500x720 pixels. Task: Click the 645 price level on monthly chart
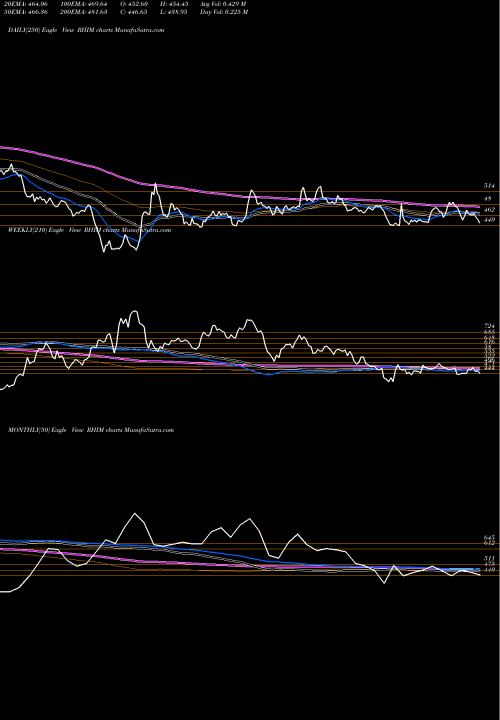[x=489, y=537]
